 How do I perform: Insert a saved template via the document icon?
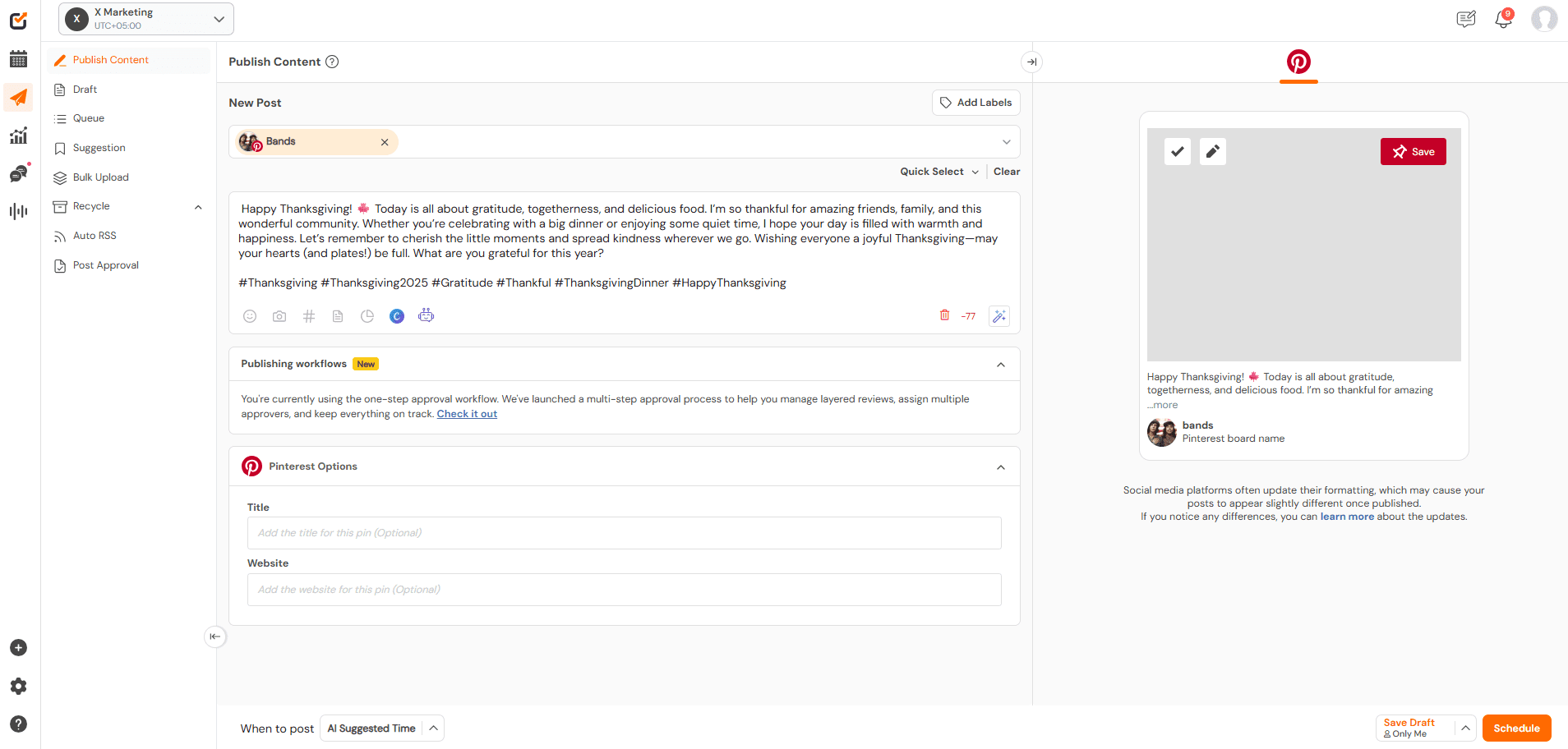click(337, 315)
